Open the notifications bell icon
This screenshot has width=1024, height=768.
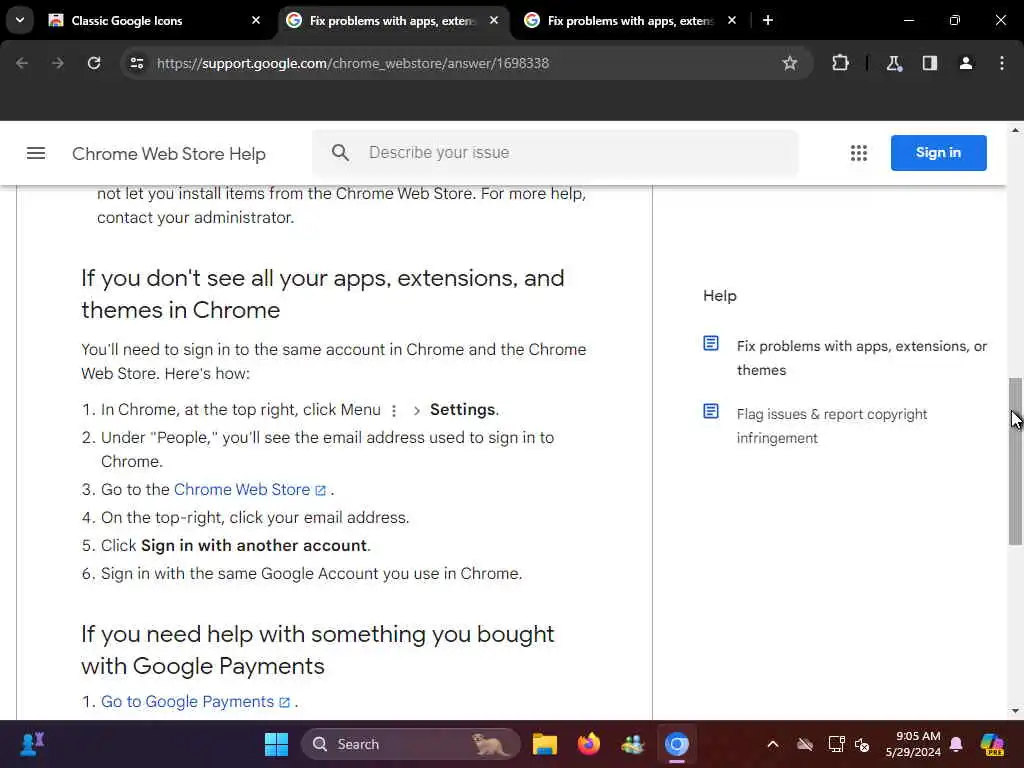click(956, 744)
